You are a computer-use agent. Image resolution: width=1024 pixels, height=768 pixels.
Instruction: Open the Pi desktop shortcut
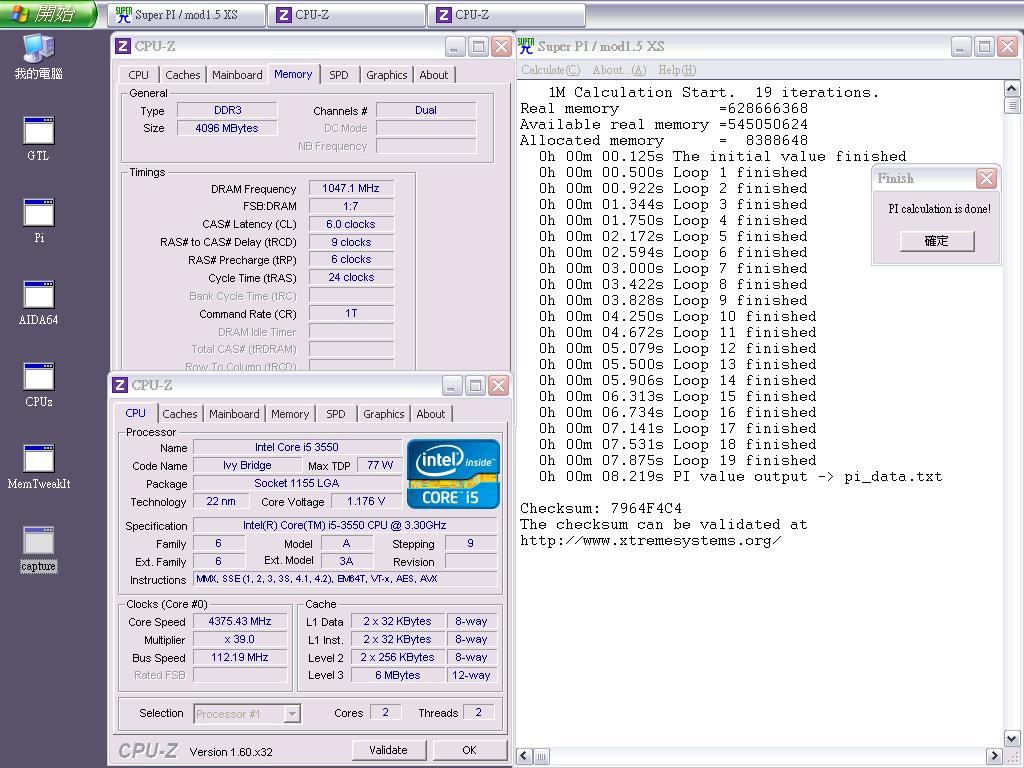coord(39,221)
